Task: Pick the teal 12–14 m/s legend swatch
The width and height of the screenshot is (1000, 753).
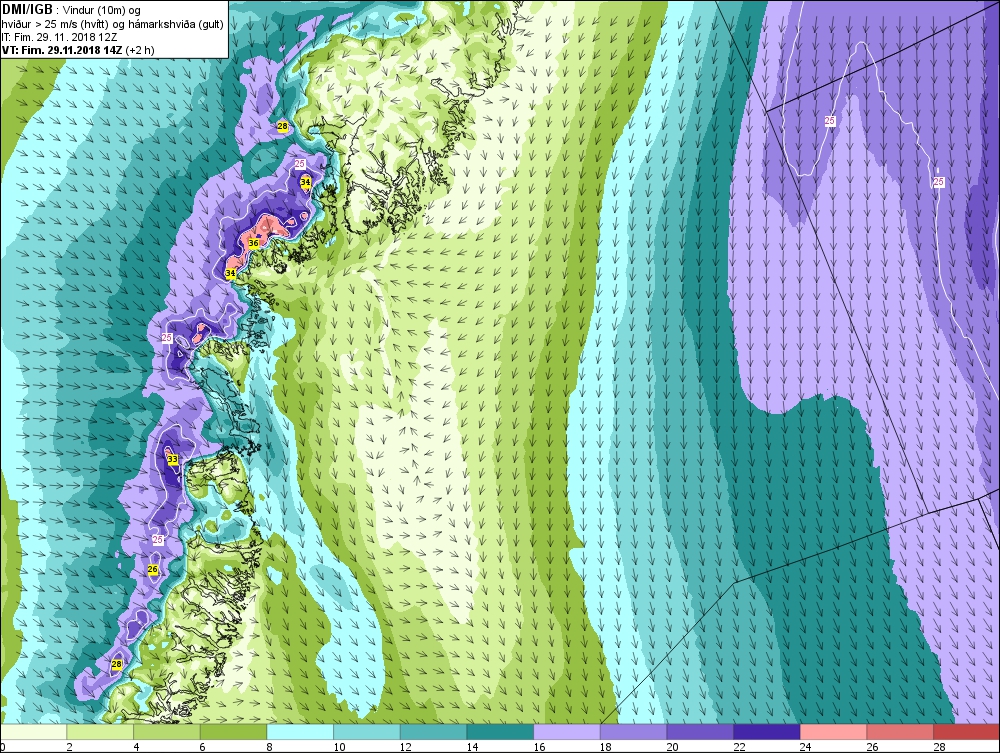Action: pyautogui.click(x=433, y=731)
